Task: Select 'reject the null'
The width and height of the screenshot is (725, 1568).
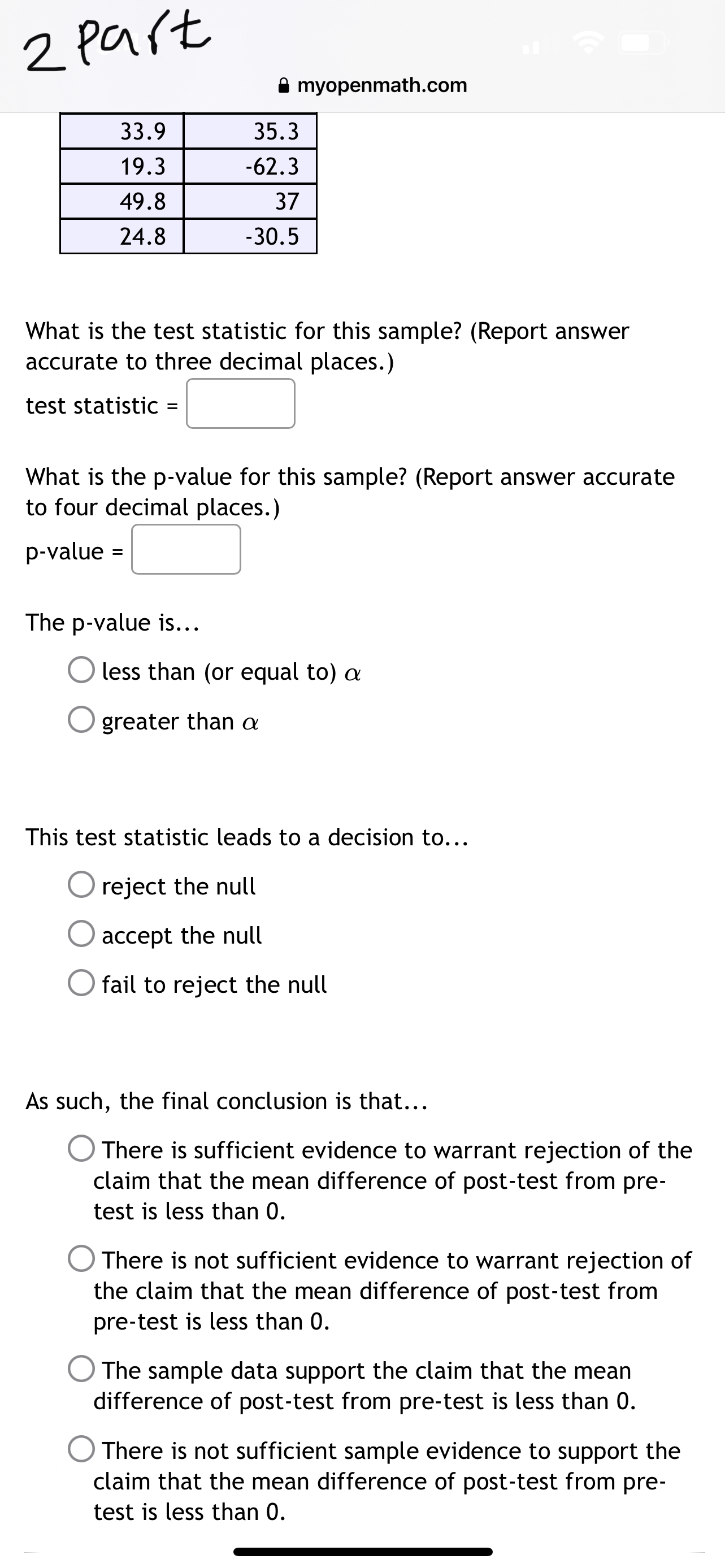Action: [x=81, y=886]
